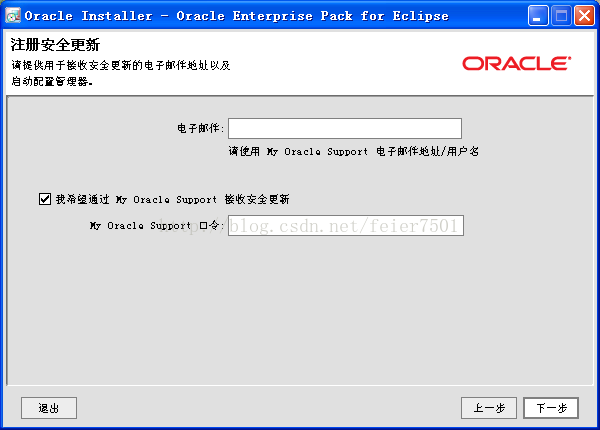Click the 退出 exit button
This screenshot has height=430, width=600.
tap(49, 408)
